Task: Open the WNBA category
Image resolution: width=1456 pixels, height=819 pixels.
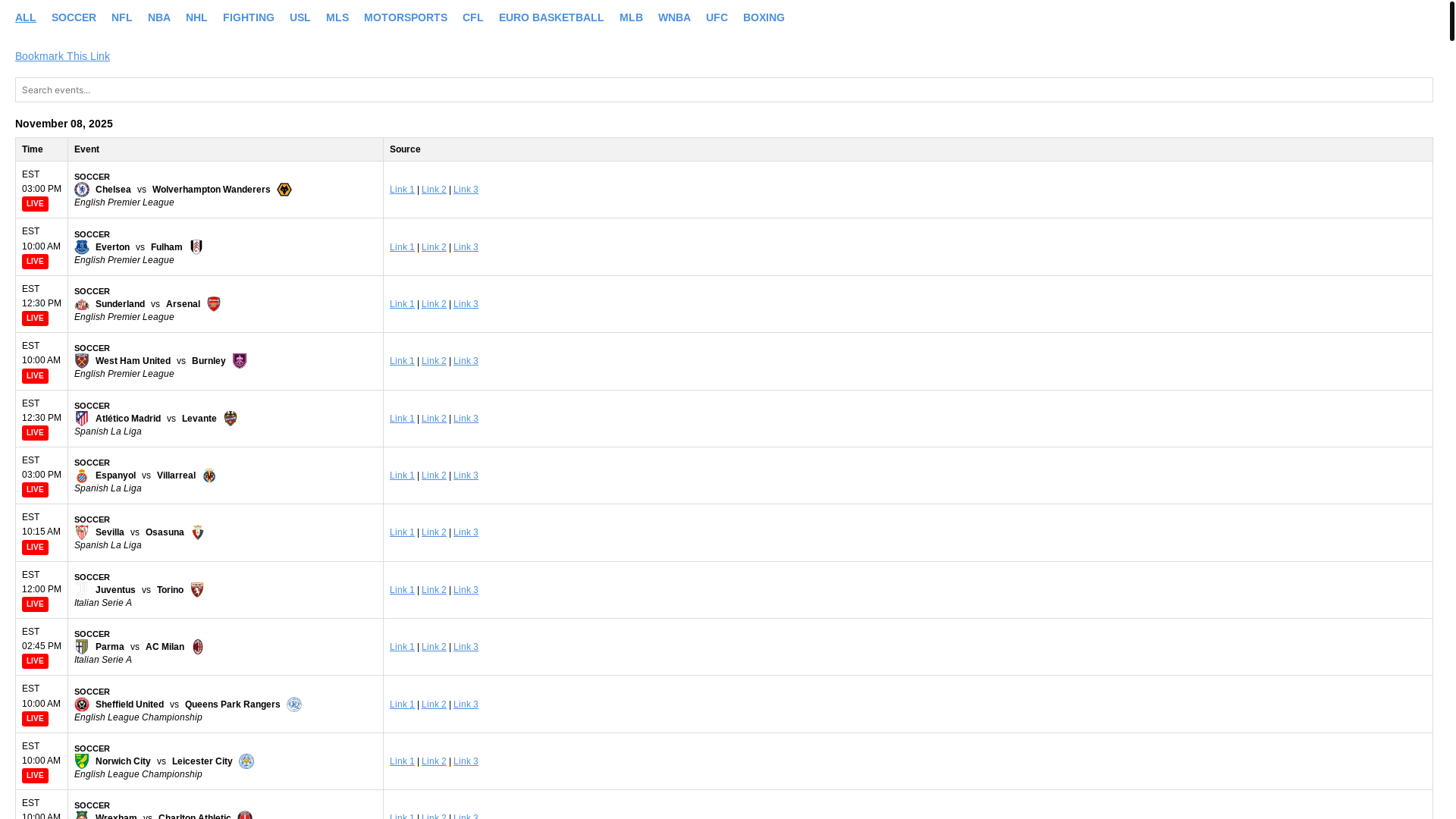Action: click(x=674, y=17)
